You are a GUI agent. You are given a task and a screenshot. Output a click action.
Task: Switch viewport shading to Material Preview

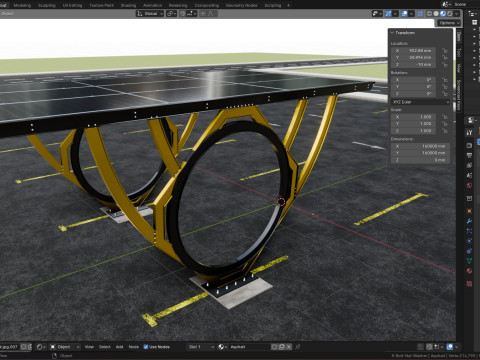click(443, 13)
